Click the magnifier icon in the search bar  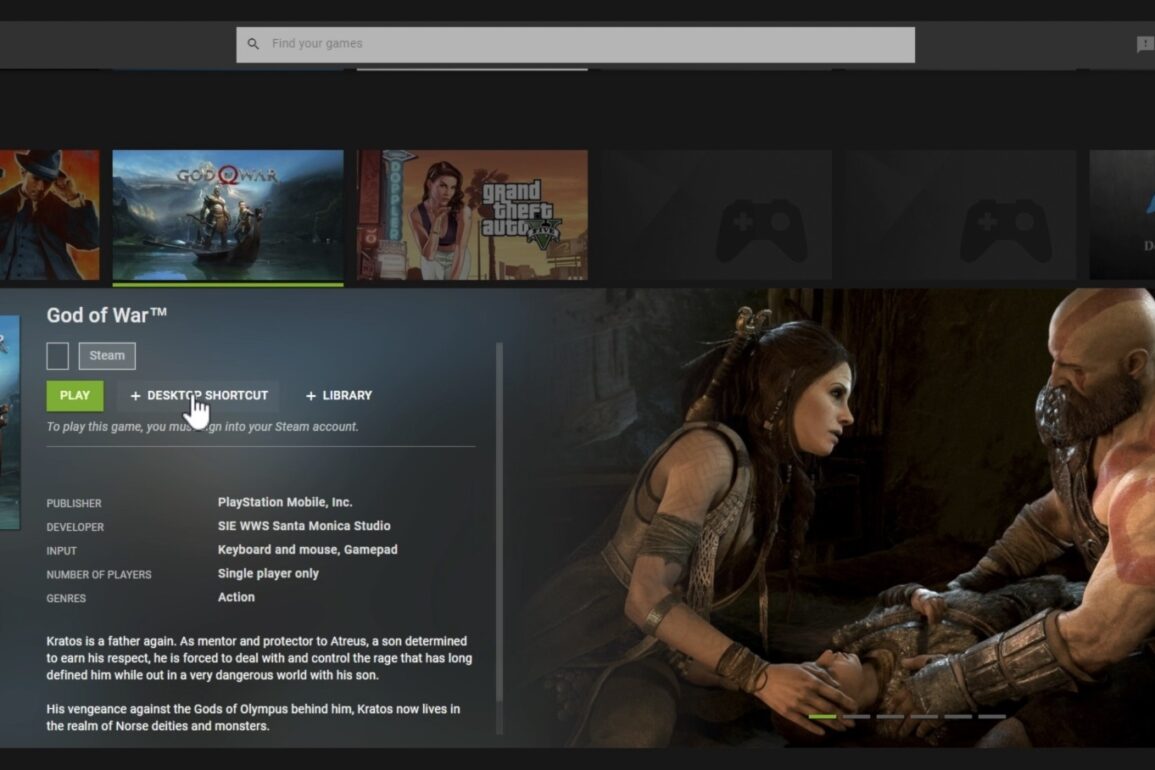point(253,44)
